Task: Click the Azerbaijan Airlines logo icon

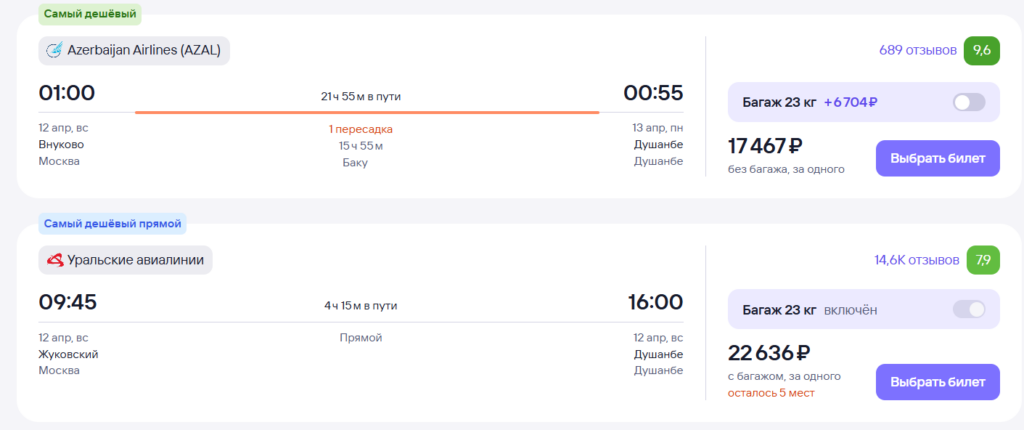Action: (x=54, y=50)
